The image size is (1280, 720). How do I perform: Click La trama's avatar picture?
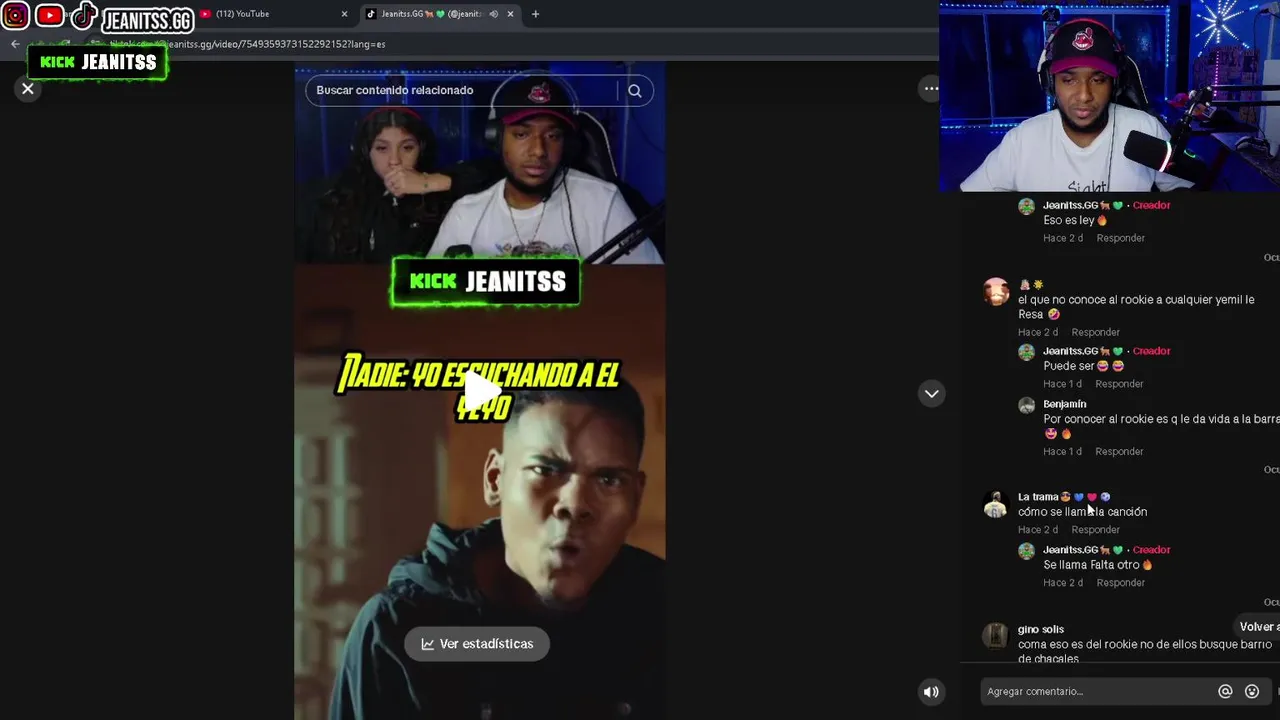(995, 504)
